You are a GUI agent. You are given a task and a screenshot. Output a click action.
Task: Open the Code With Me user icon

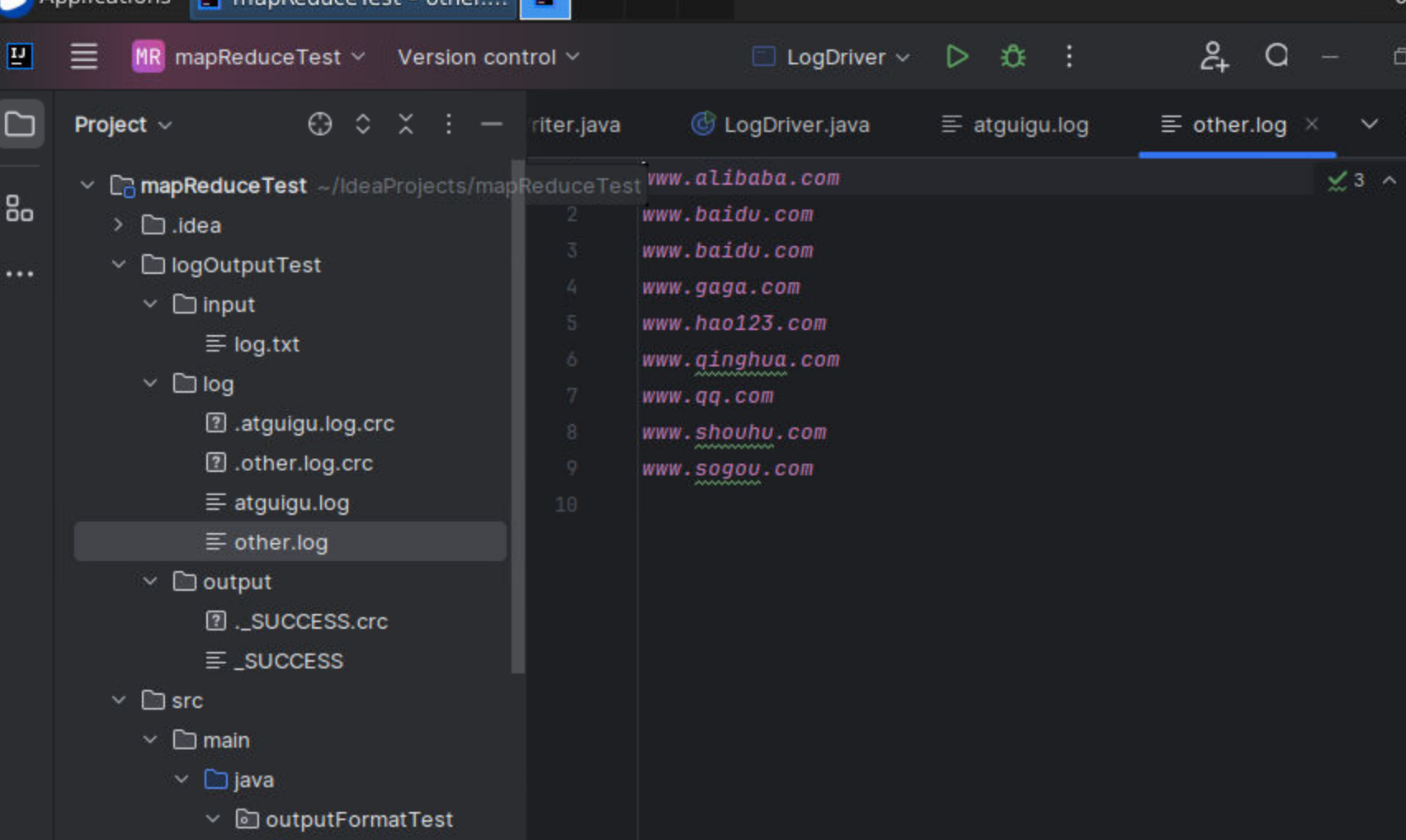click(x=1213, y=57)
